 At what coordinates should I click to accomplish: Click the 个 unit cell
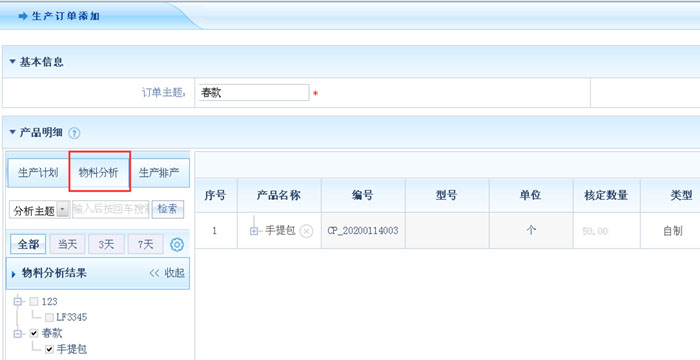click(x=531, y=231)
